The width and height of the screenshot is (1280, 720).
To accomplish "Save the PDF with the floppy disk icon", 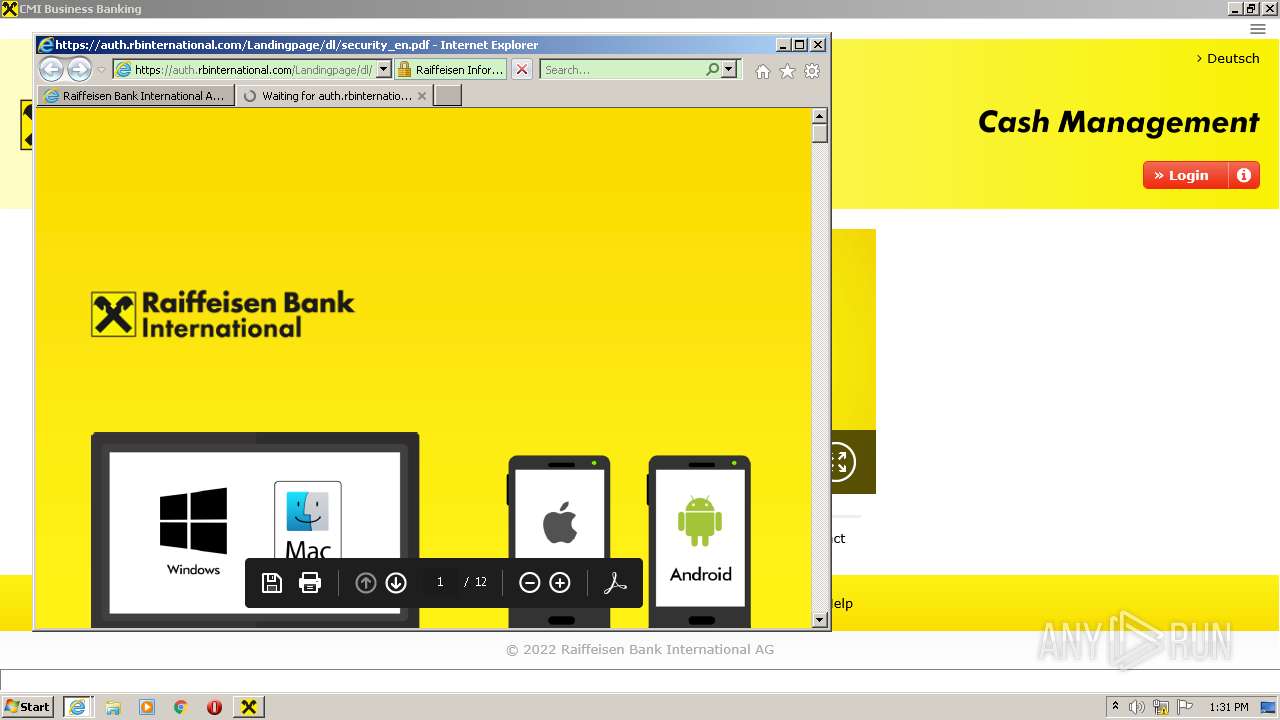I will point(271,583).
